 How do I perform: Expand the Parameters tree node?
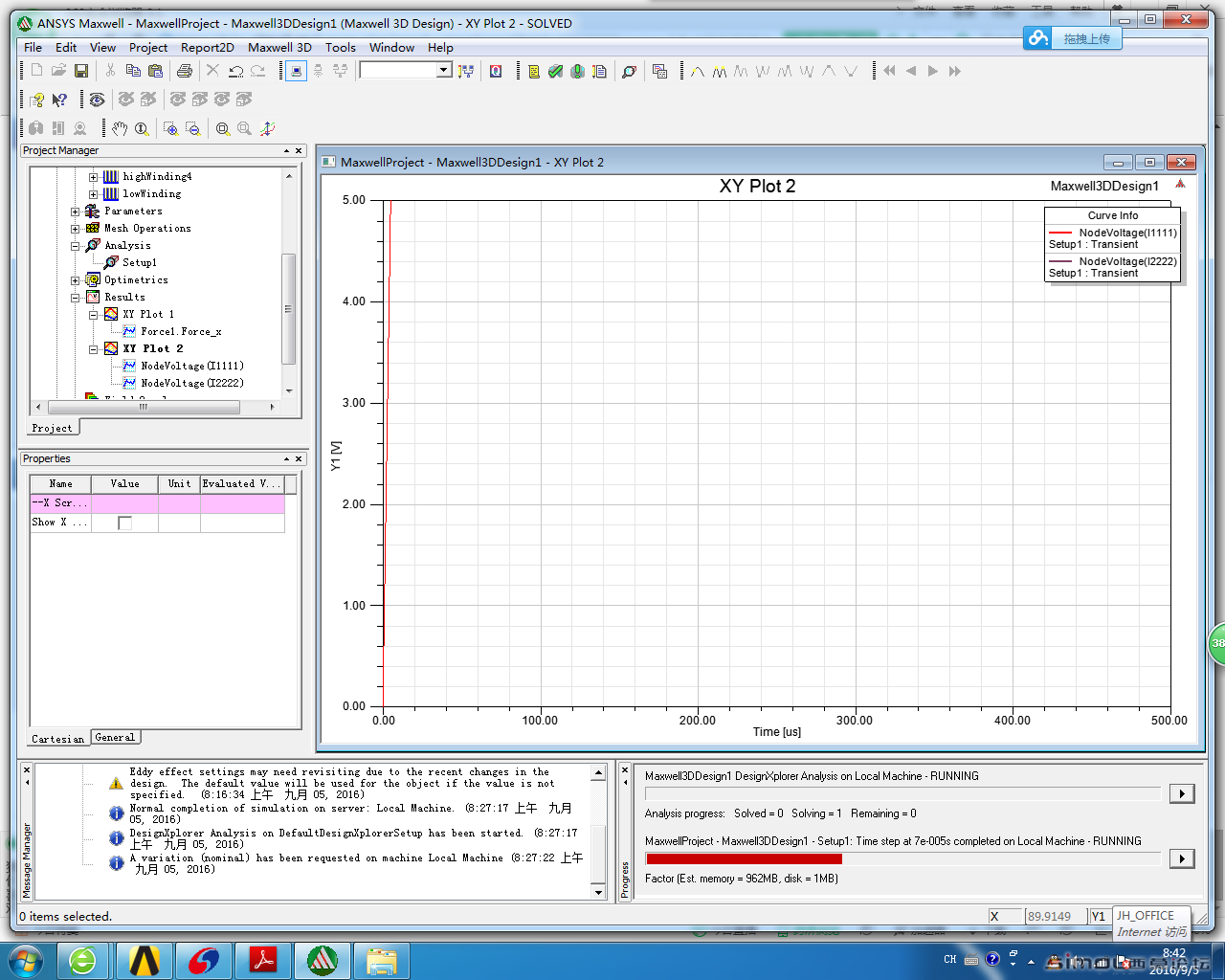coord(76,212)
